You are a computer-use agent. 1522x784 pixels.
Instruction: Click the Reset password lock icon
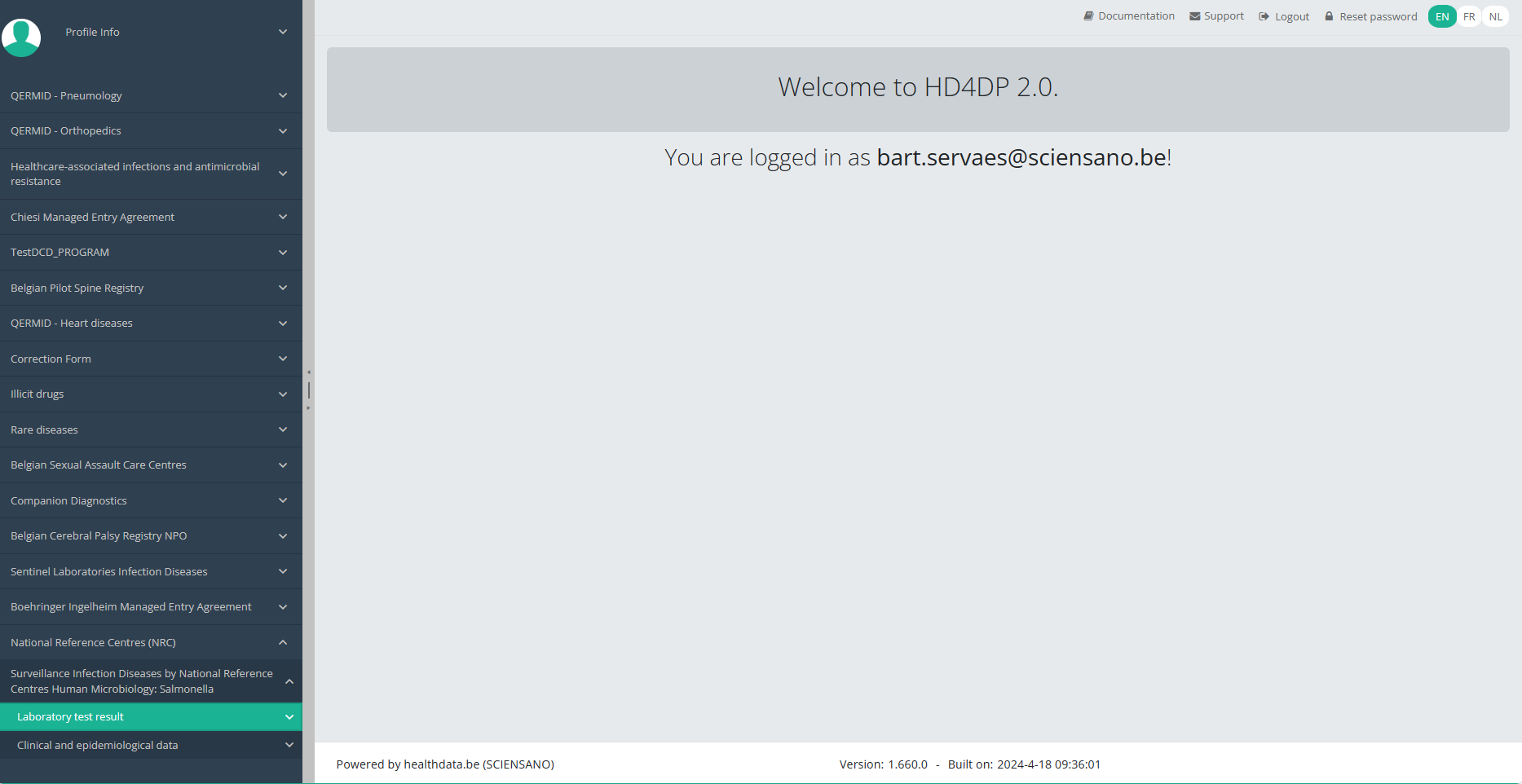[x=1329, y=16]
